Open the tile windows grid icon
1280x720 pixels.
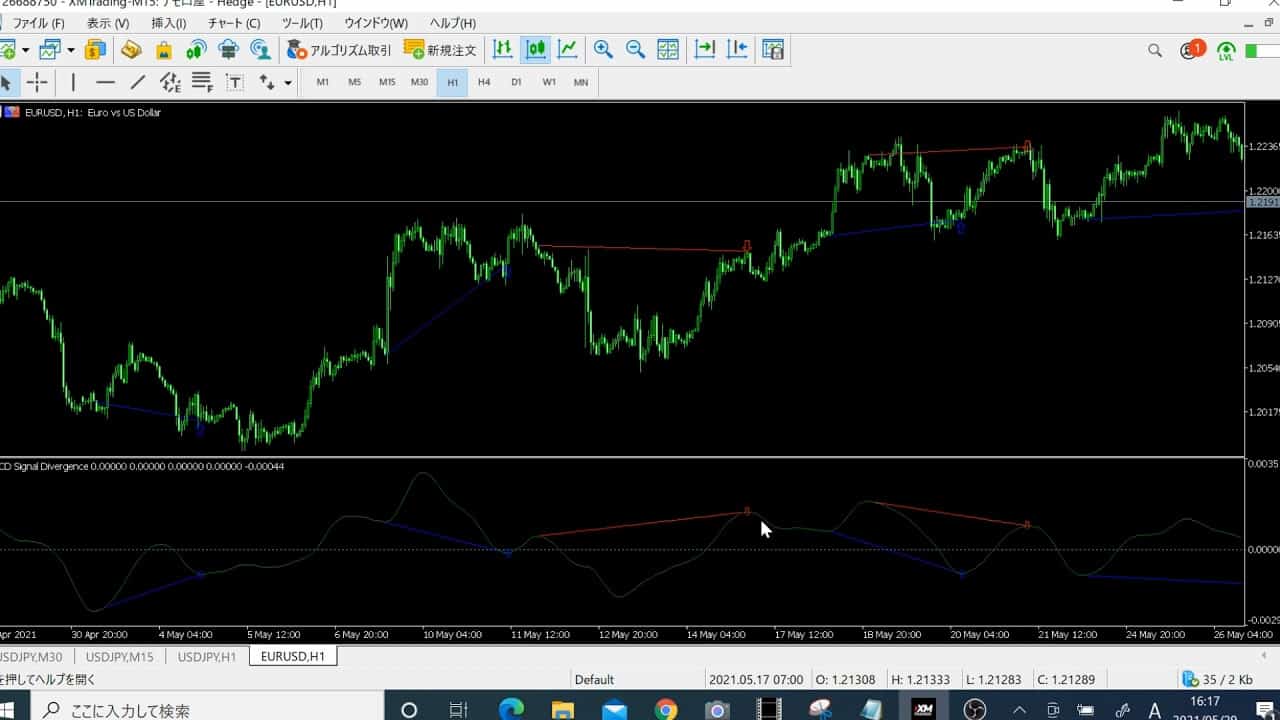click(x=668, y=49)
